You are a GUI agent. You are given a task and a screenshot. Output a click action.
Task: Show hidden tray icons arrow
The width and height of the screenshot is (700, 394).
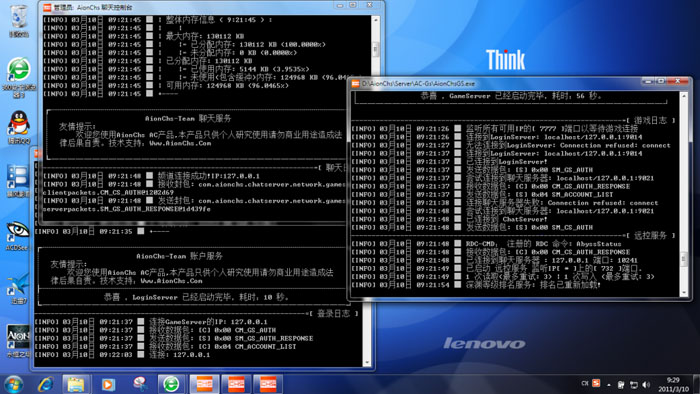click(609, 384)
